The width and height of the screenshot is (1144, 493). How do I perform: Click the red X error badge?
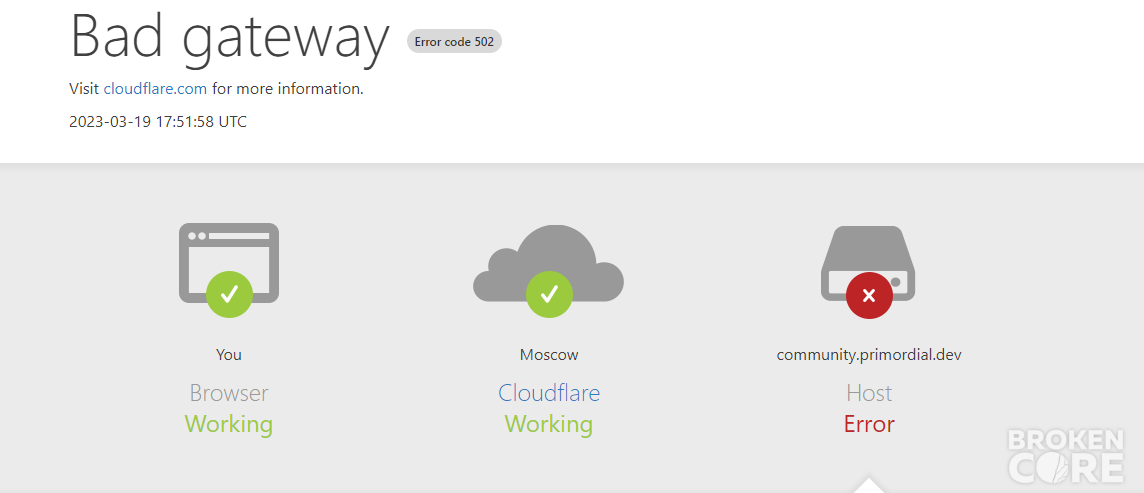click(869, 295)
